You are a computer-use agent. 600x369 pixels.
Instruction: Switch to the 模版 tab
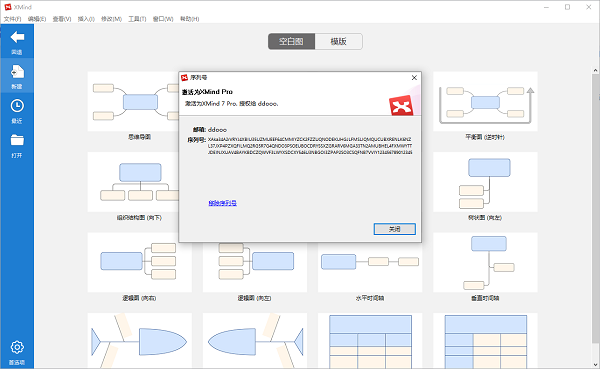pos(338,41)
